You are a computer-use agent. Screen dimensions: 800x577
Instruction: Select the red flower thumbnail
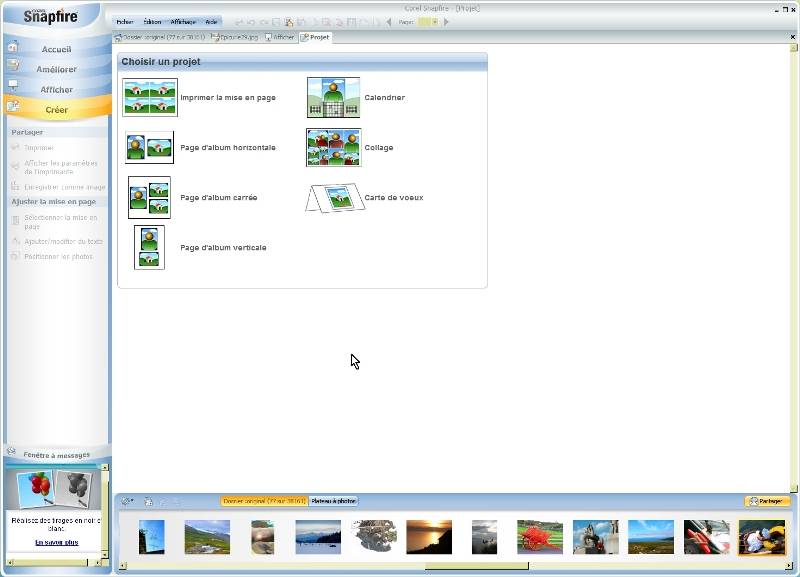539,537
